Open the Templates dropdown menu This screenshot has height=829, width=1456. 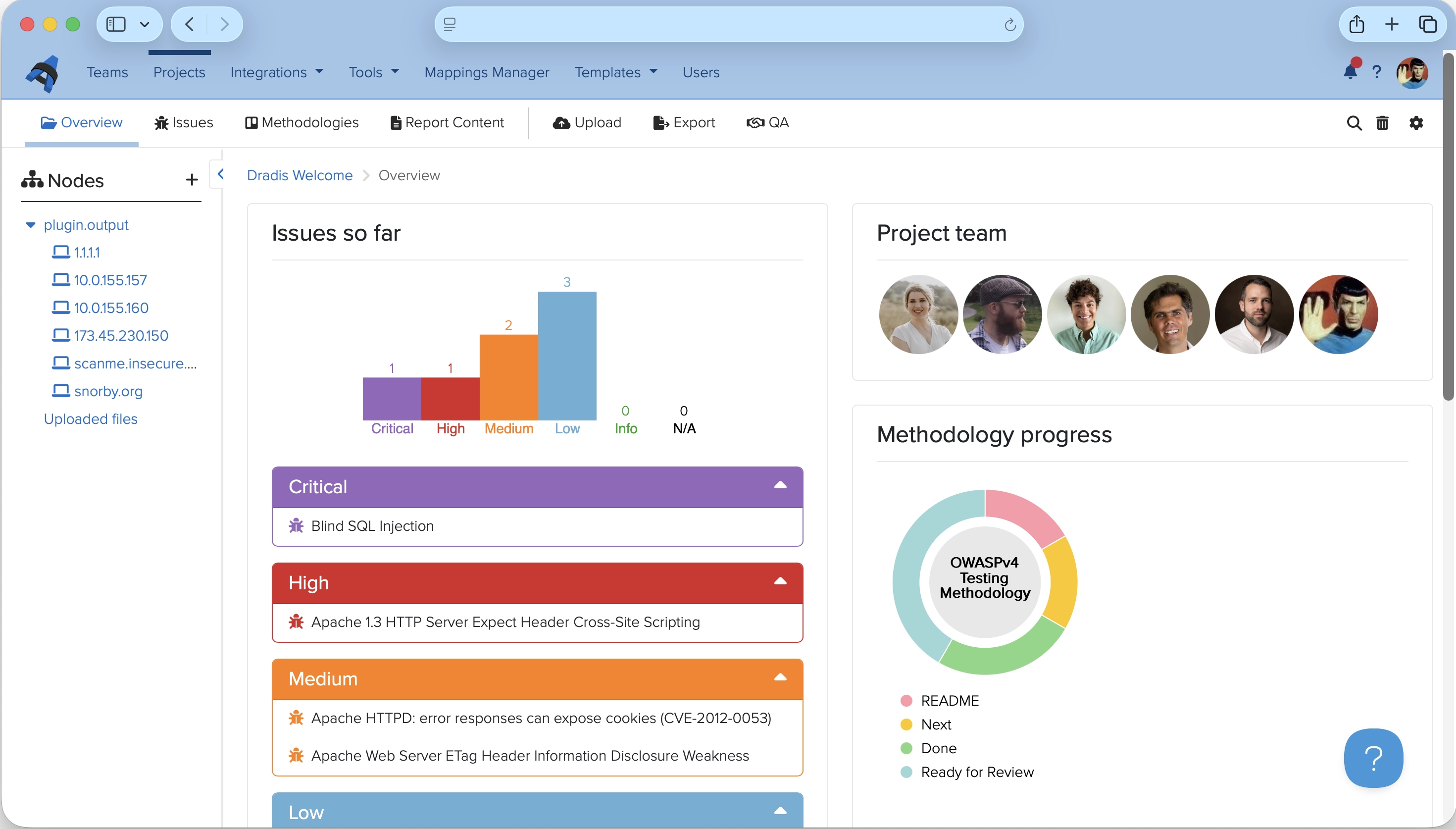616,72
